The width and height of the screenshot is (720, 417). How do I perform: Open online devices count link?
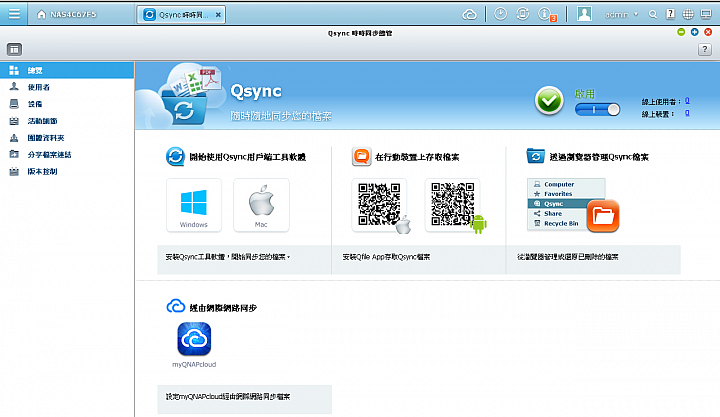(x=687, y=113)
